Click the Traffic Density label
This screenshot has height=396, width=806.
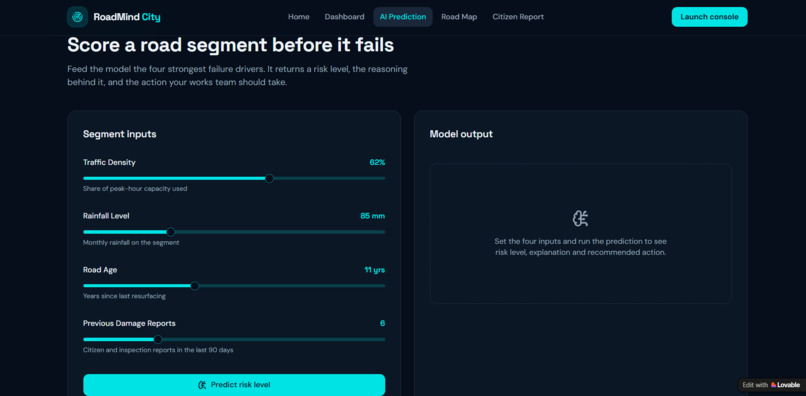click(109, 163)
